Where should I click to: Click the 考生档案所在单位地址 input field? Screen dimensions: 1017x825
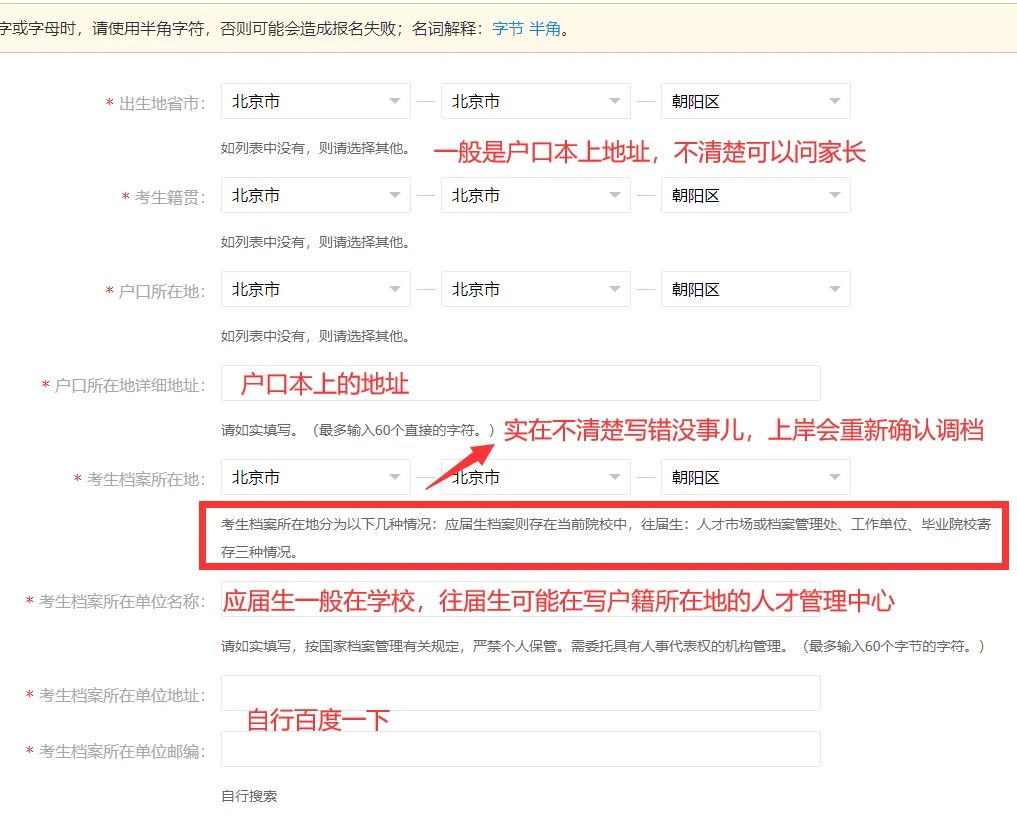coord(520,693)
